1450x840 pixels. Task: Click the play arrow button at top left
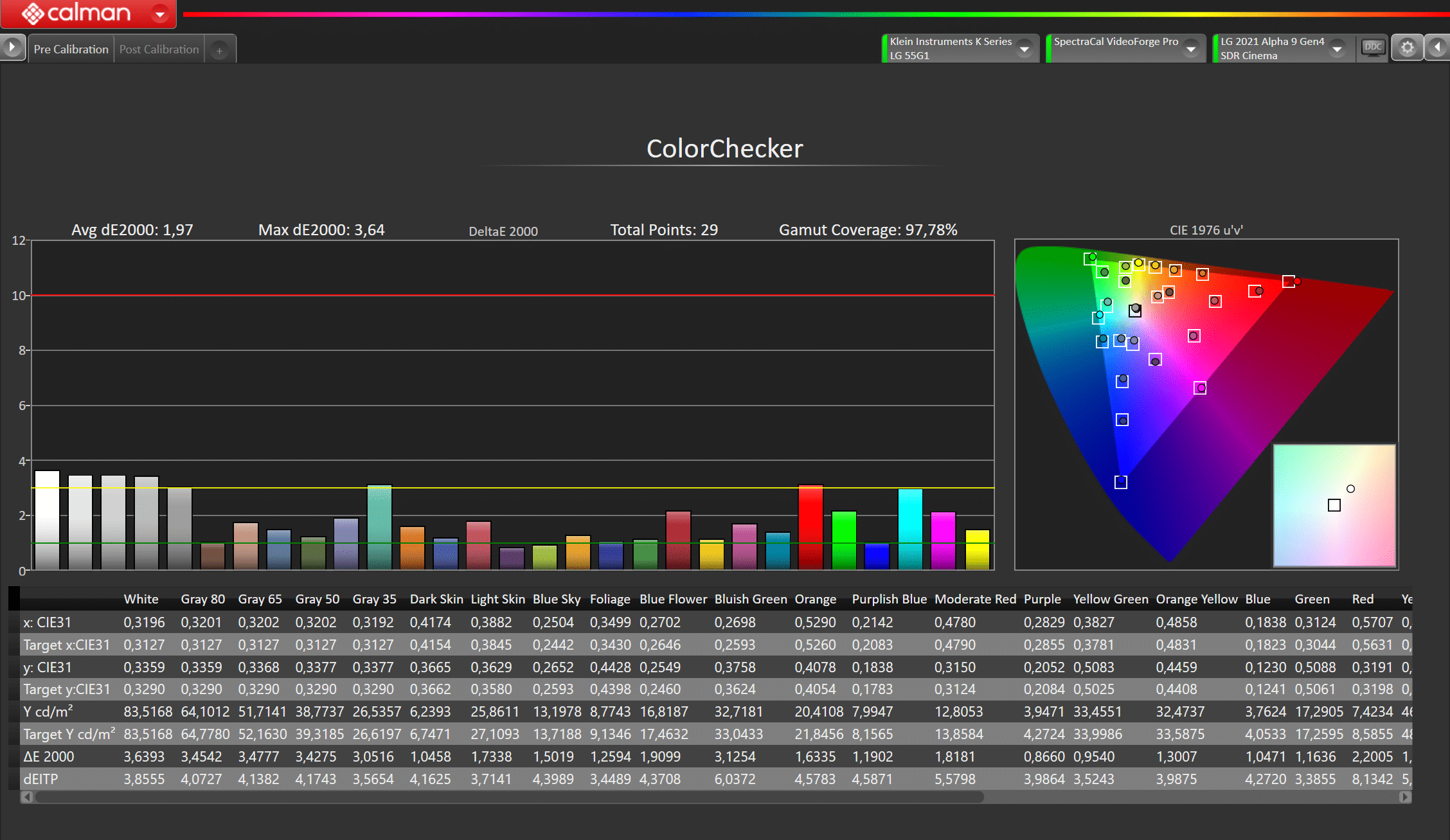[12, 48]
